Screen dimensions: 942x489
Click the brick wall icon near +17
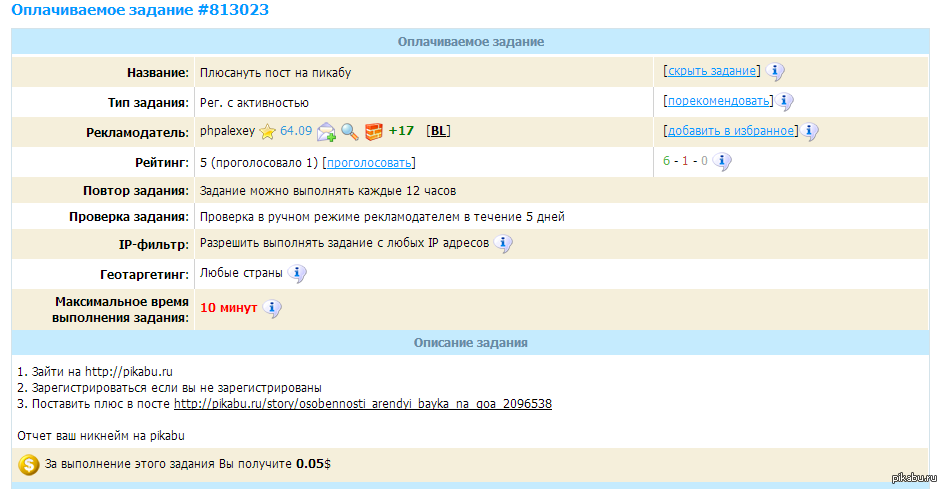pos(373,131)
